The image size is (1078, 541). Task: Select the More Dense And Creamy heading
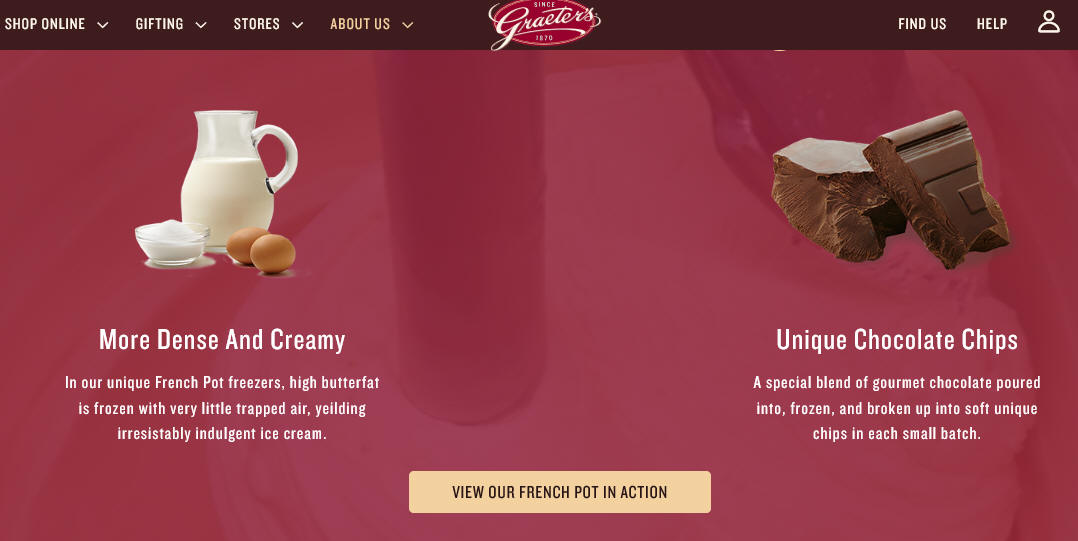pyautogui.click(x=222, y=340)
